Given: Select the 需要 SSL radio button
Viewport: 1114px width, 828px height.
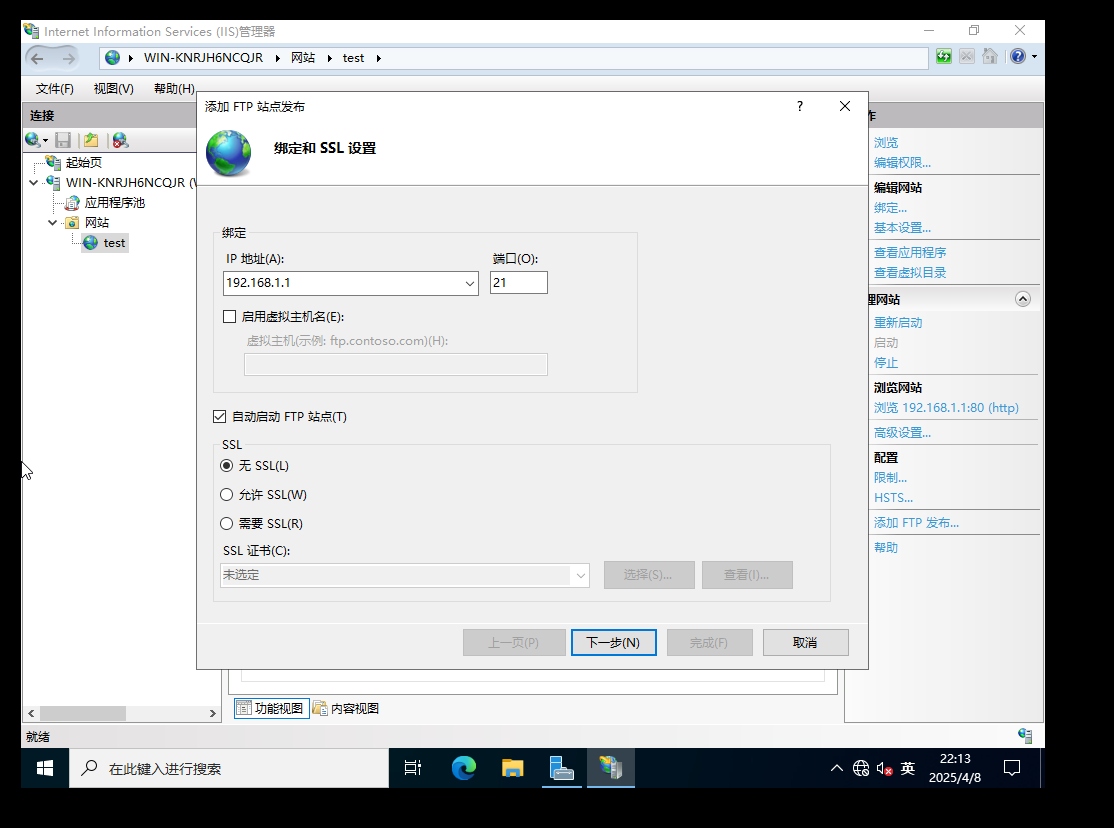Looking at the screenshot, I should click(x=227, y=523).
